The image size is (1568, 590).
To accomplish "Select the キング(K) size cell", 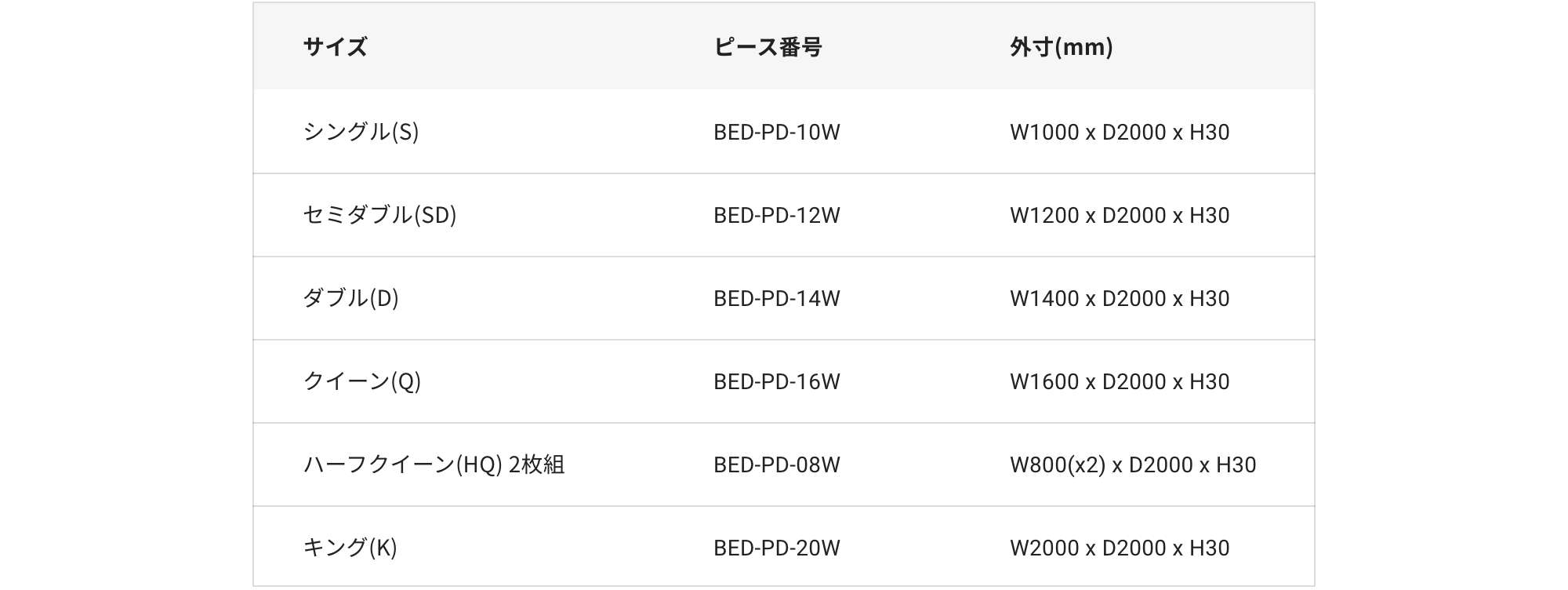I will point(350,548).
